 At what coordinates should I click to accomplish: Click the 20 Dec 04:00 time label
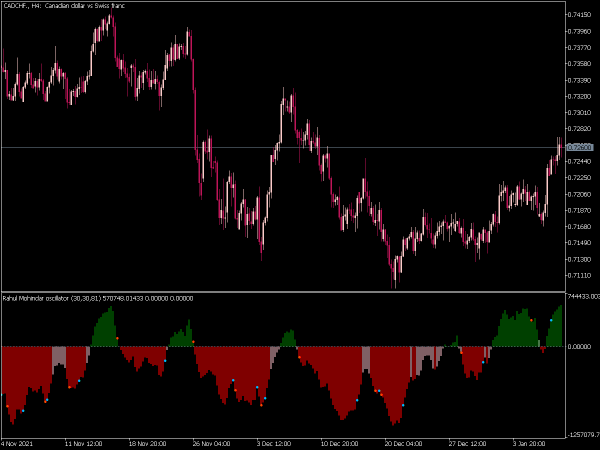pyautogui.click(x=404, y=444)
